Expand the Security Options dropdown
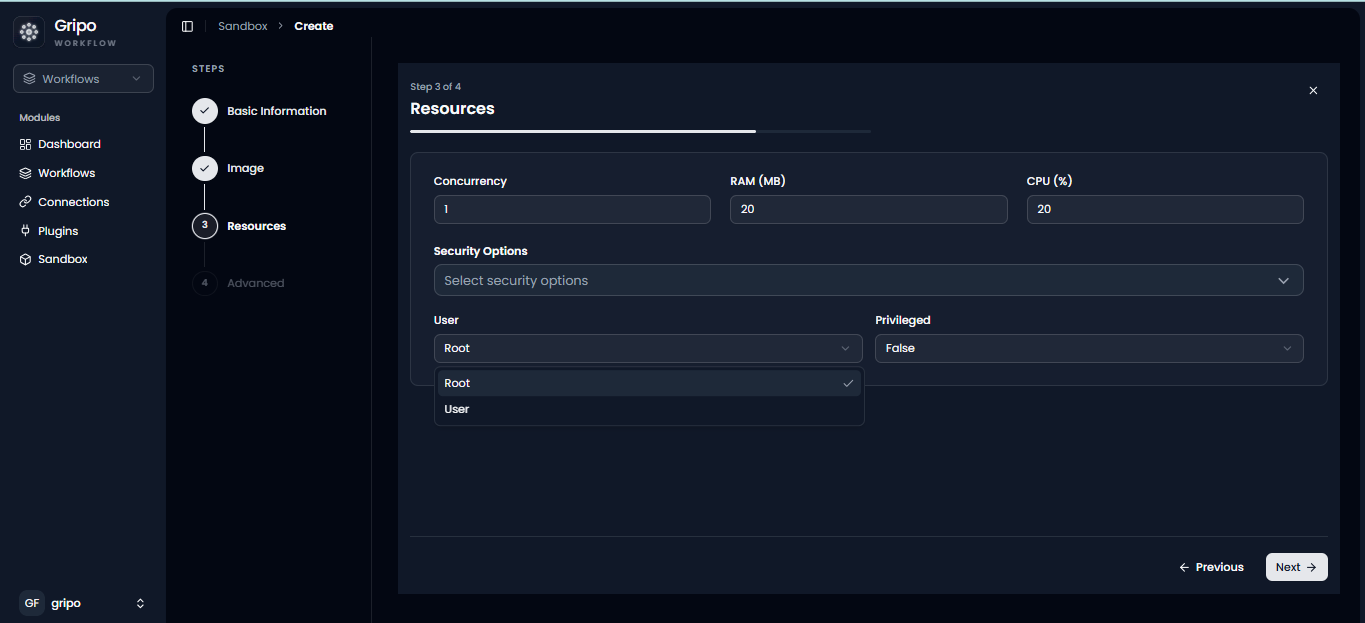Viewport: 1365px width, 623px height. click(868, 280)
